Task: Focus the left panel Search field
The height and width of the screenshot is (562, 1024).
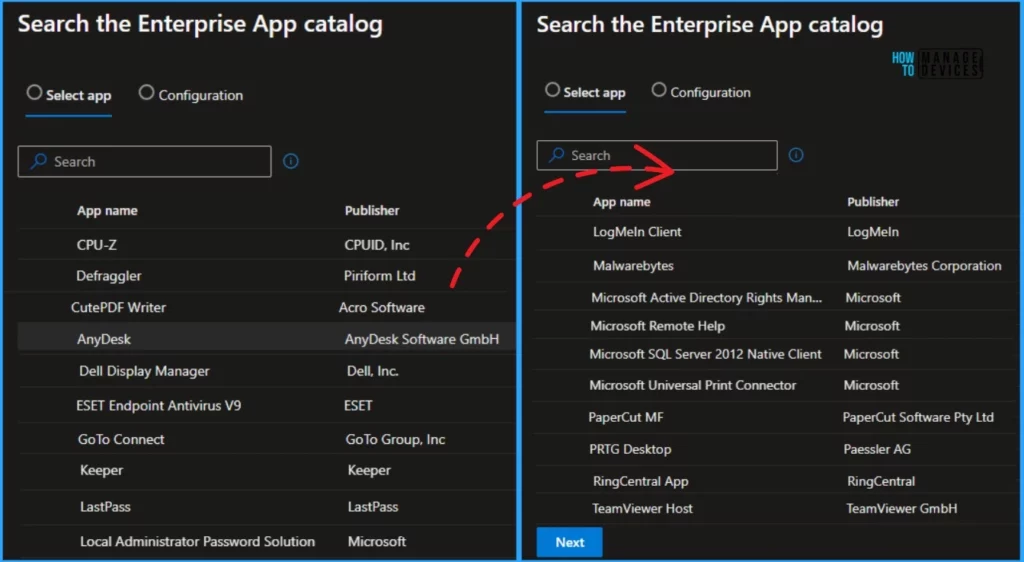Action: tap(144, 161)
